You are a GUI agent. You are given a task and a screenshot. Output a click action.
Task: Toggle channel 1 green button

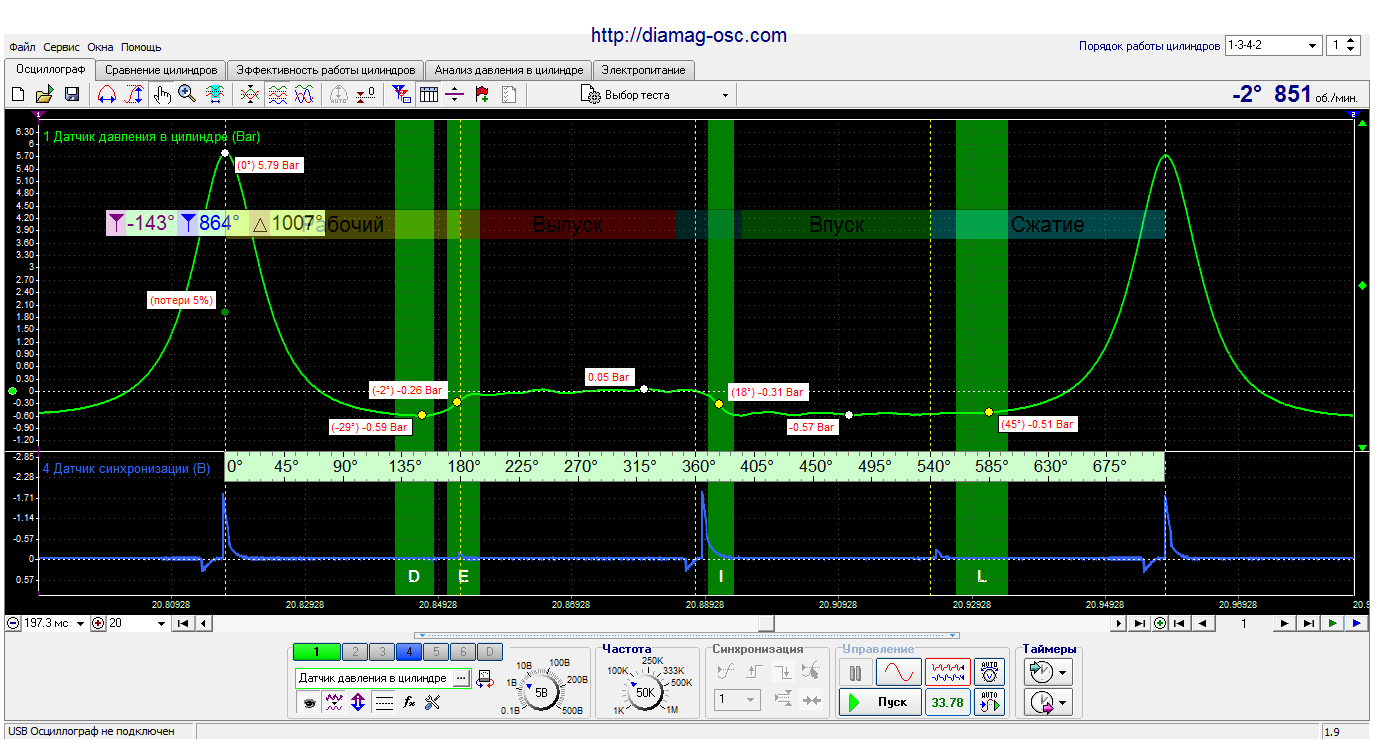click(x=317, y=652)
